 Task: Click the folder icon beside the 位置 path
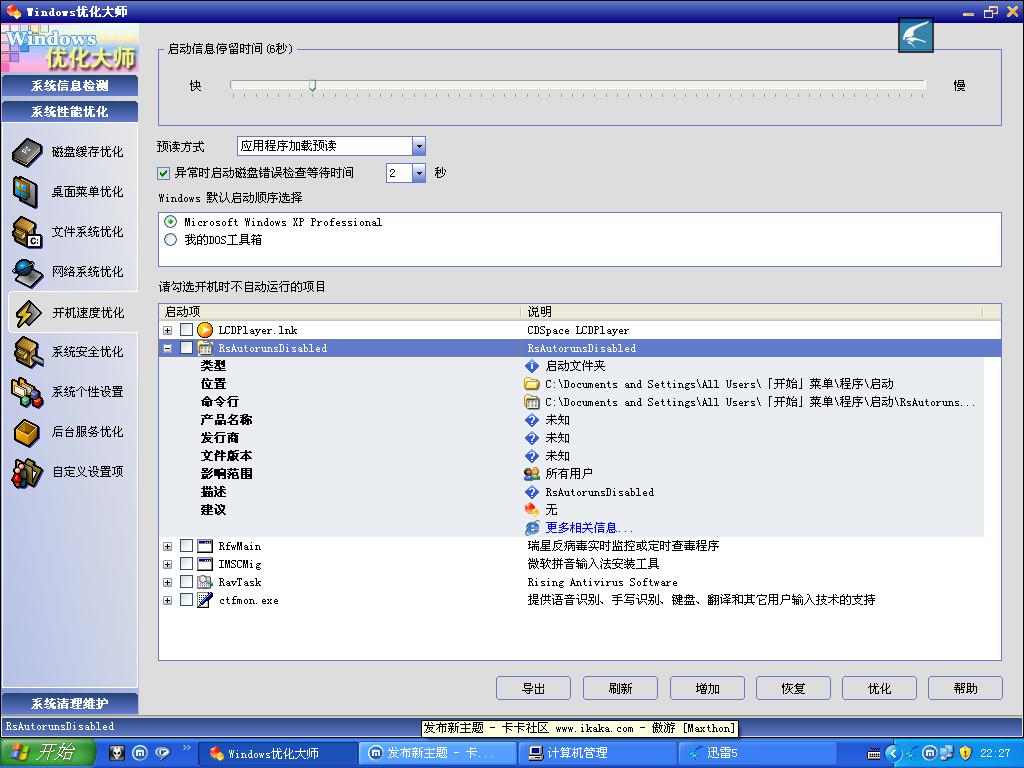point(532,384)
